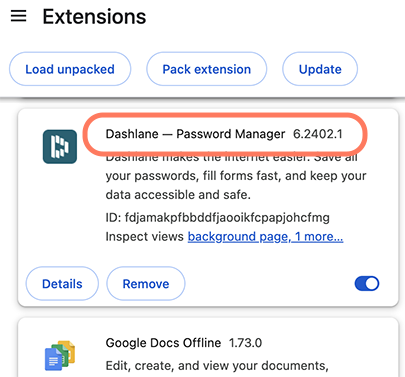Click data accessible and safe text line
The height and width of the screenshot is (377, 405).
(x=178, y=195)
